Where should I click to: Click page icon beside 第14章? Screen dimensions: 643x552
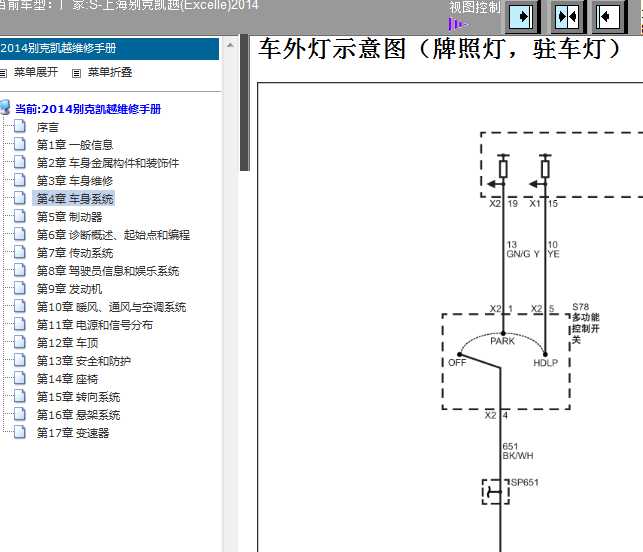[20, 378]
